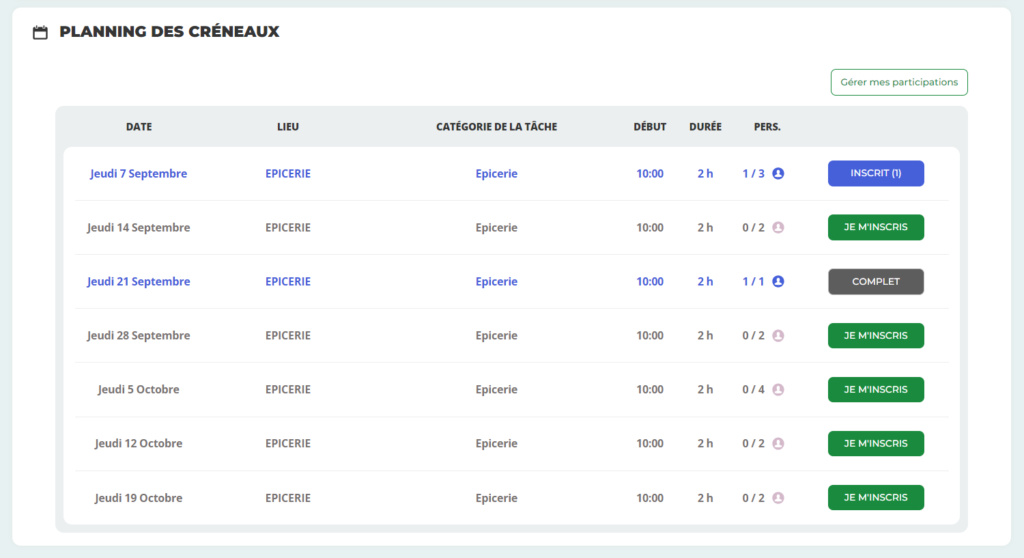Click person icon for Jeudi 14 Septembre
The width and height of the screenshot is (1024, 558).
point(778,228)
